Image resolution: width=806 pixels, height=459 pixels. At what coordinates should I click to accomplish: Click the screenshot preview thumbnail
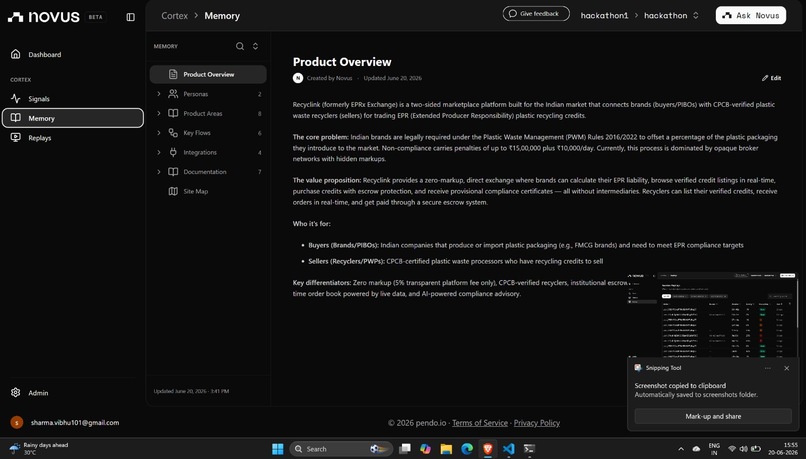[712, 315]
